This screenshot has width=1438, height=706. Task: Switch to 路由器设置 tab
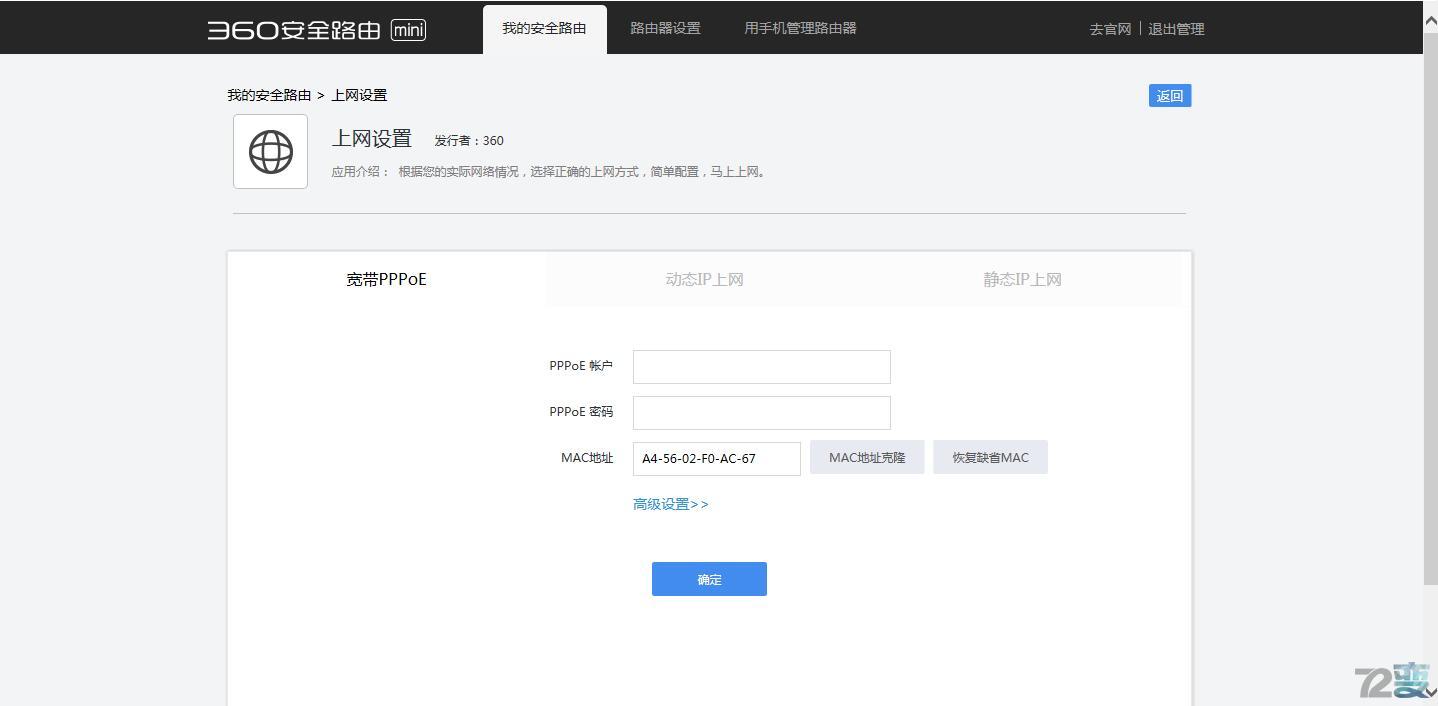pos(664,27)
